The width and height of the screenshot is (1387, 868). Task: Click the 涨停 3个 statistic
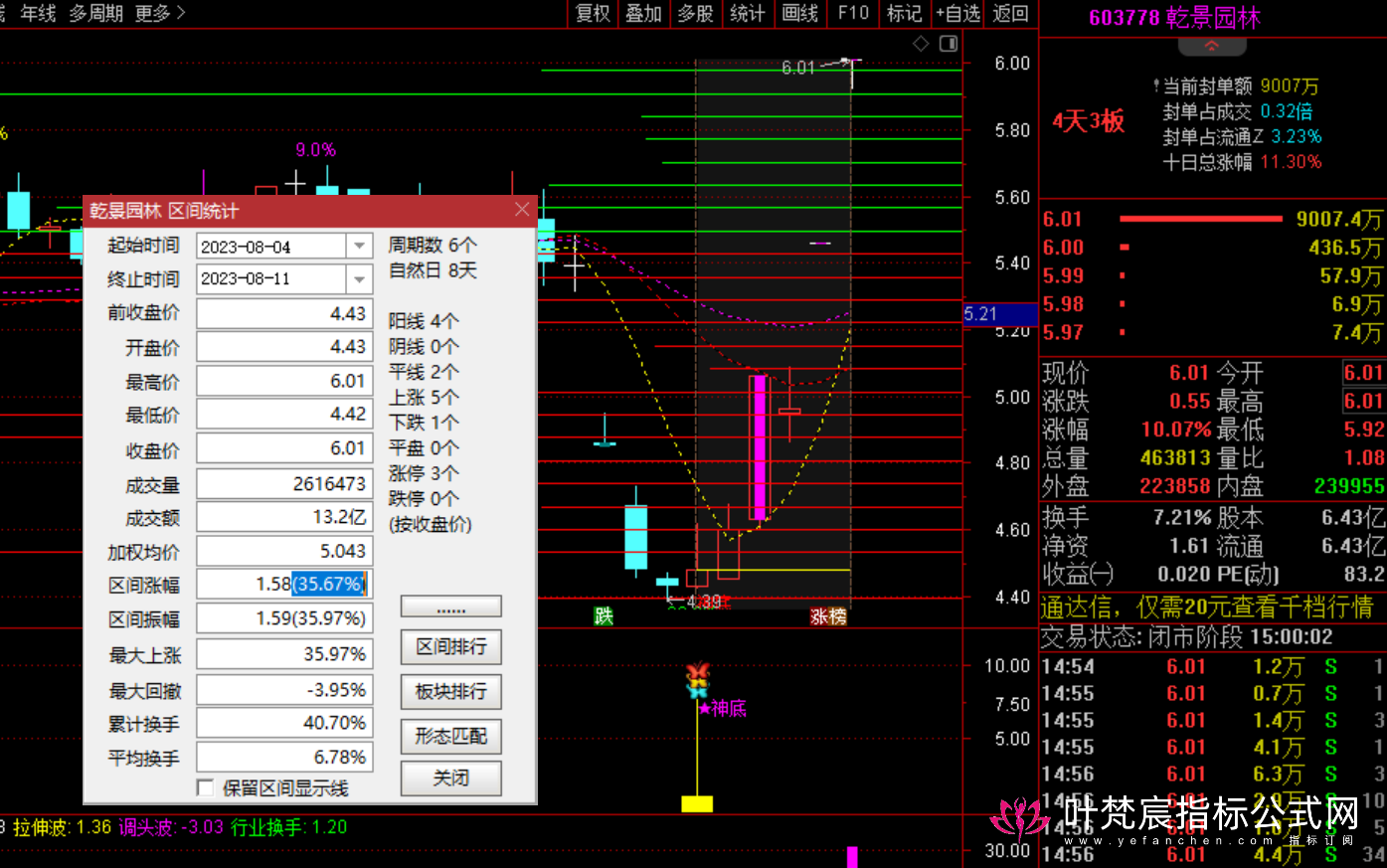424,473
